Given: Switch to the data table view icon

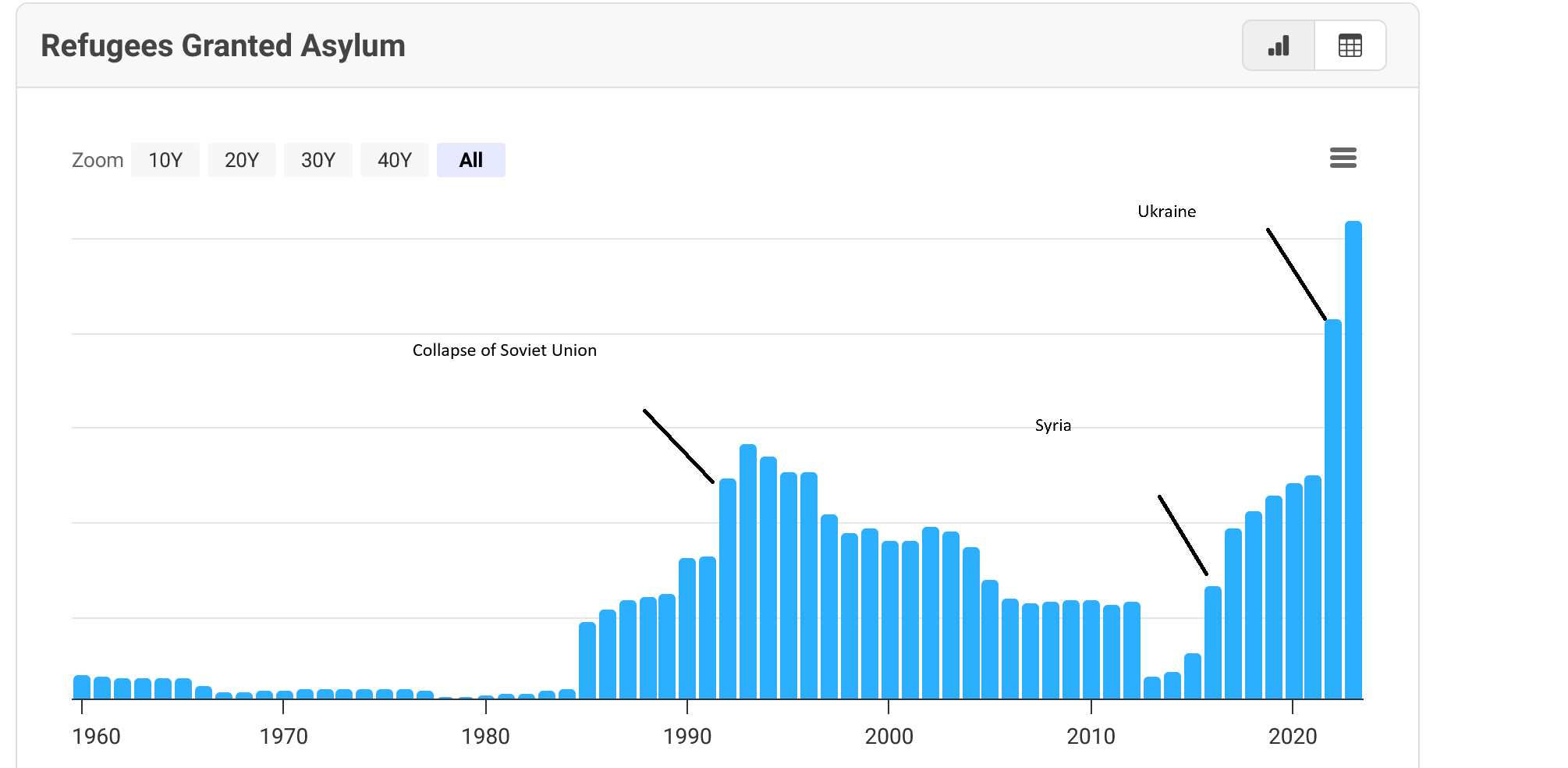Looking at the screenshot, I should 1350,46.
